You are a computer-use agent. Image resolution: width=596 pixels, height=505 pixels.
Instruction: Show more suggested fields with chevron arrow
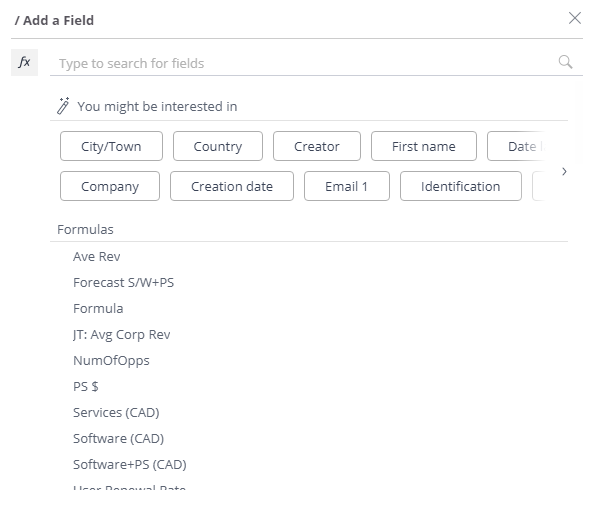point(564,172)
